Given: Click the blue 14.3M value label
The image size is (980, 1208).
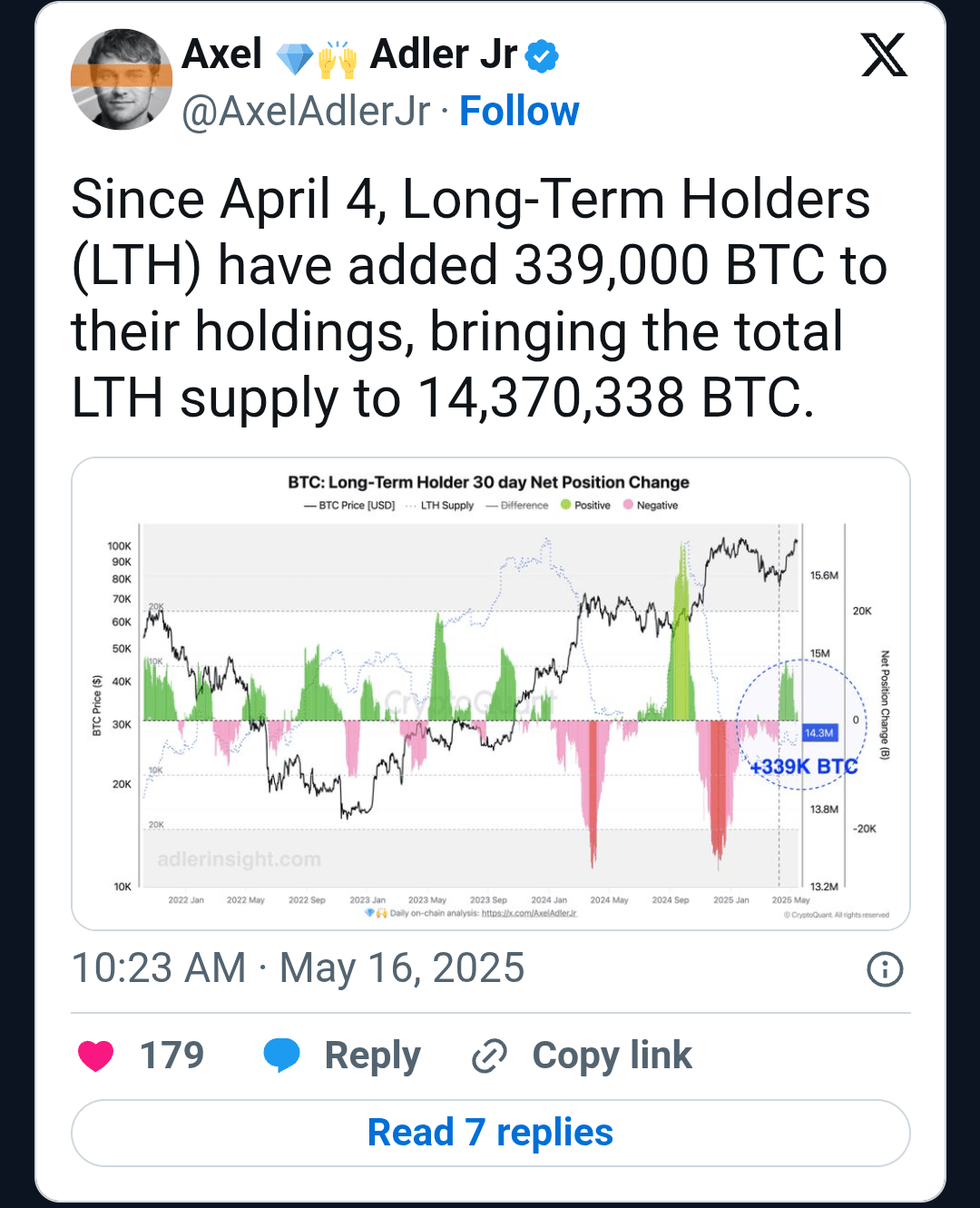Looking at the screenshot, I should pos(819,732).
